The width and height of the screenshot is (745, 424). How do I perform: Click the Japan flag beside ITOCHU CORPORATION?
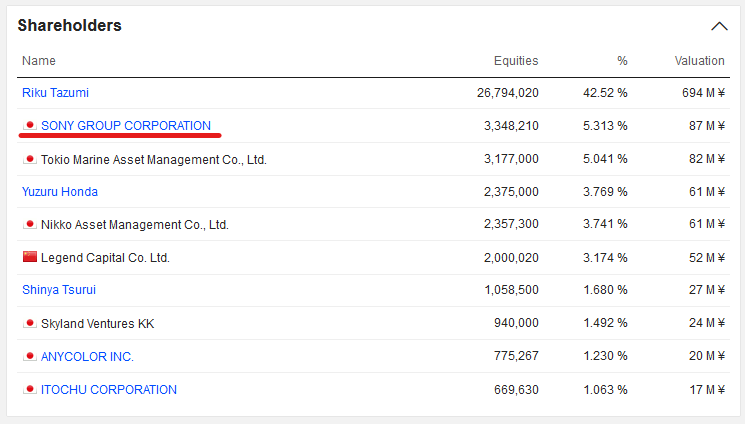tap(30, 390)
